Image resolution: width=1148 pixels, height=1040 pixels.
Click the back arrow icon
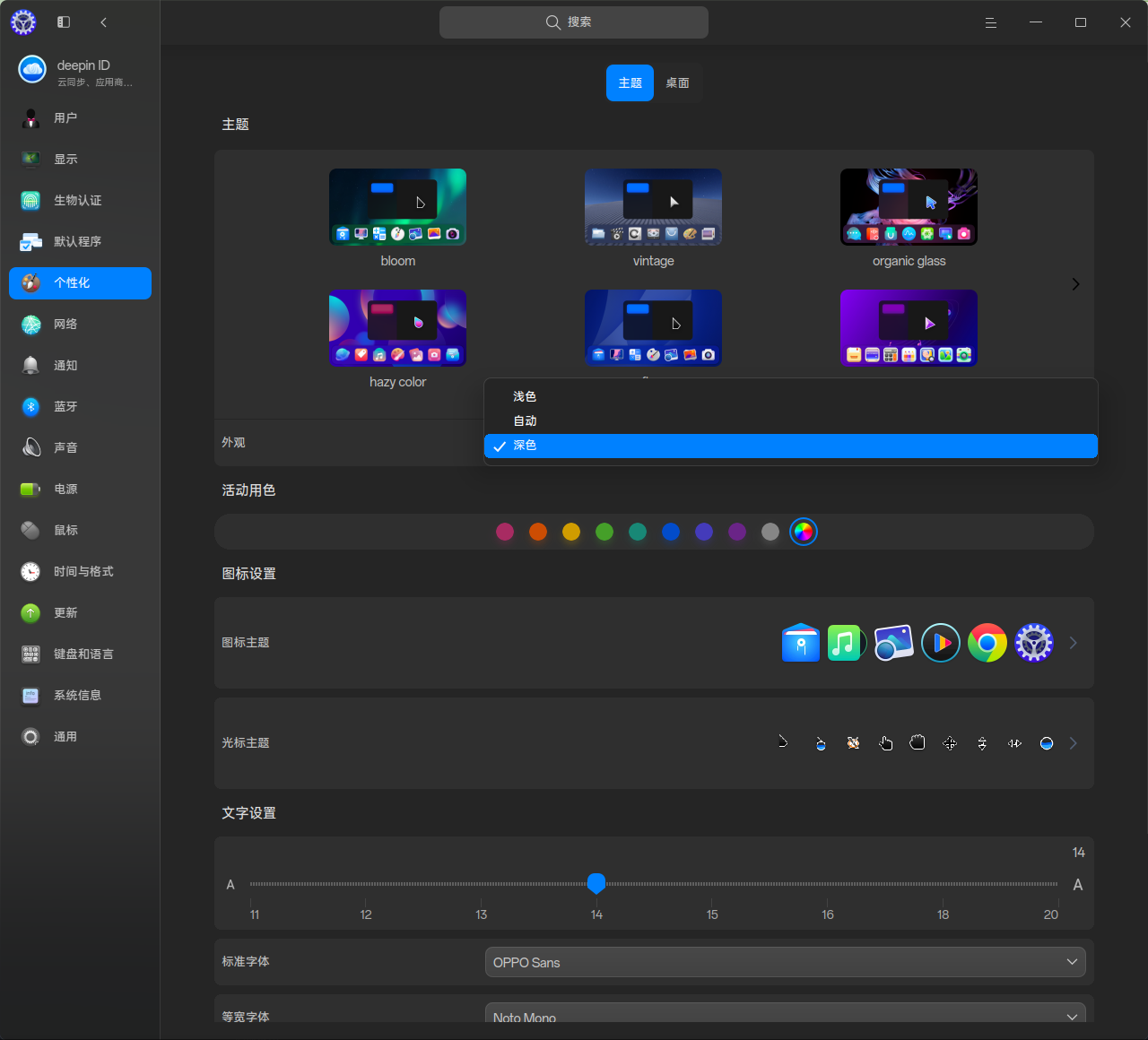pos(104,22)
